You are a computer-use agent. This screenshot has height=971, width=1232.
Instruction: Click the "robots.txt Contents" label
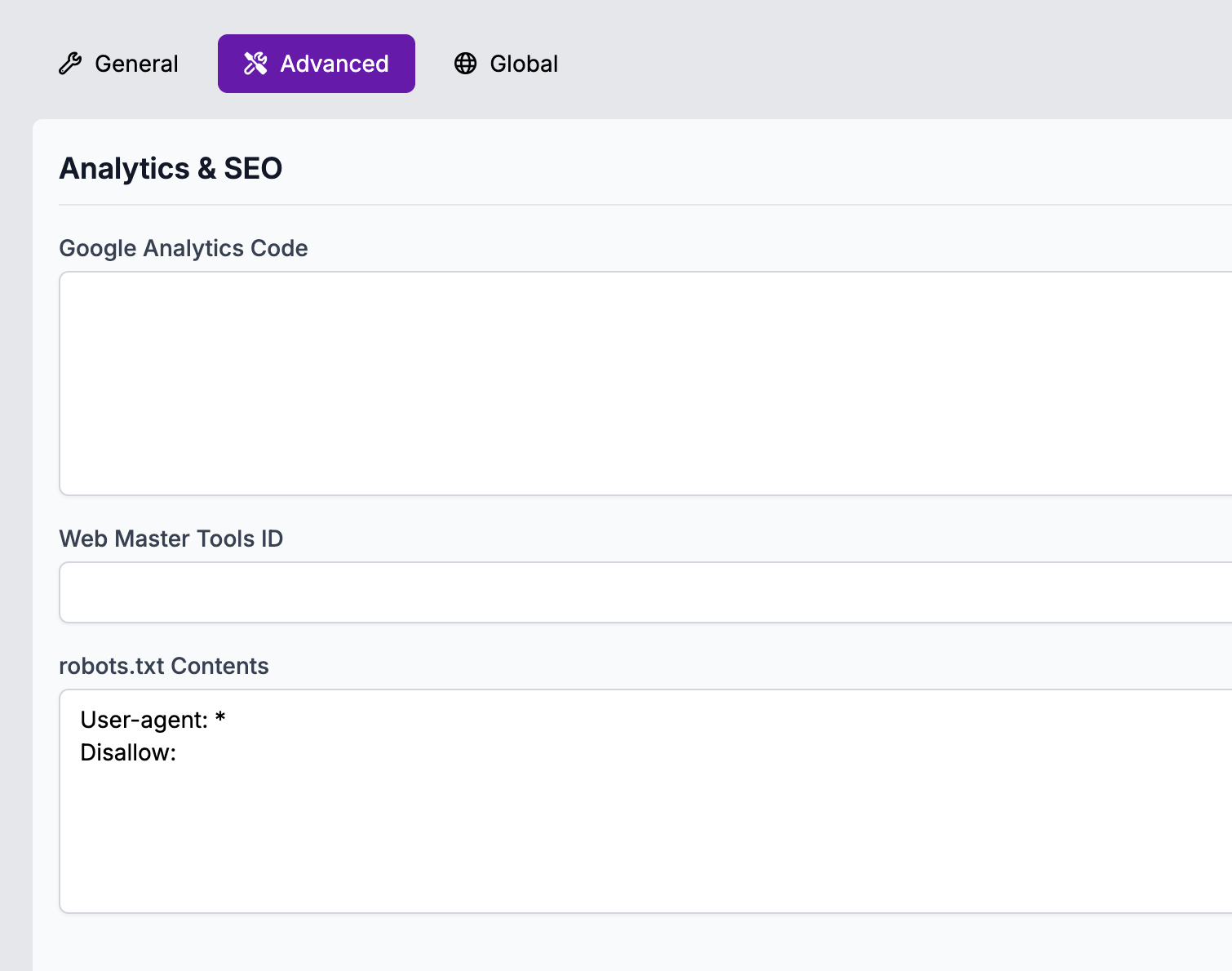tap(164, 666)
